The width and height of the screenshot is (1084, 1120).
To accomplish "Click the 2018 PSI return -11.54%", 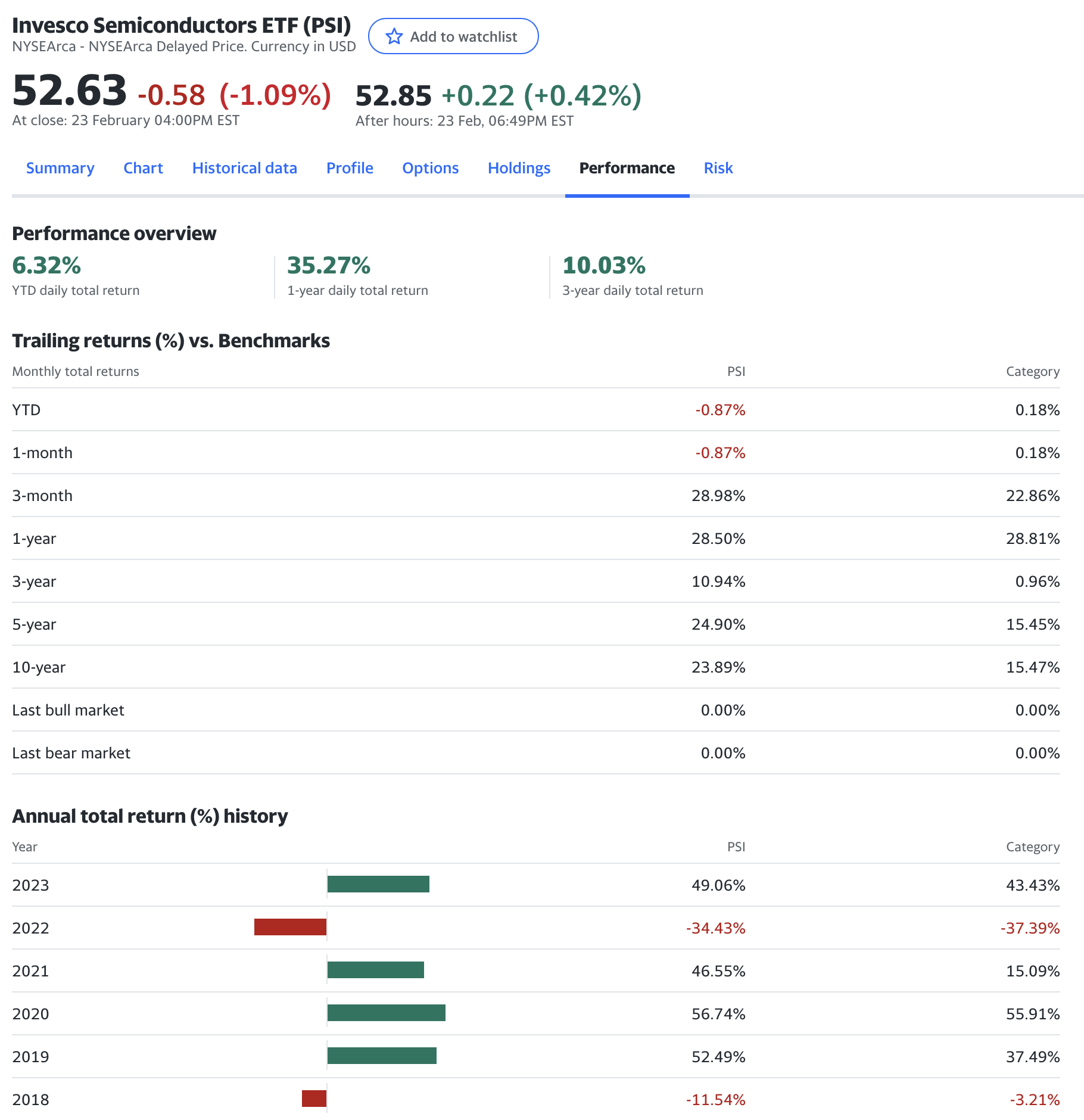I will coord(715,1100).
